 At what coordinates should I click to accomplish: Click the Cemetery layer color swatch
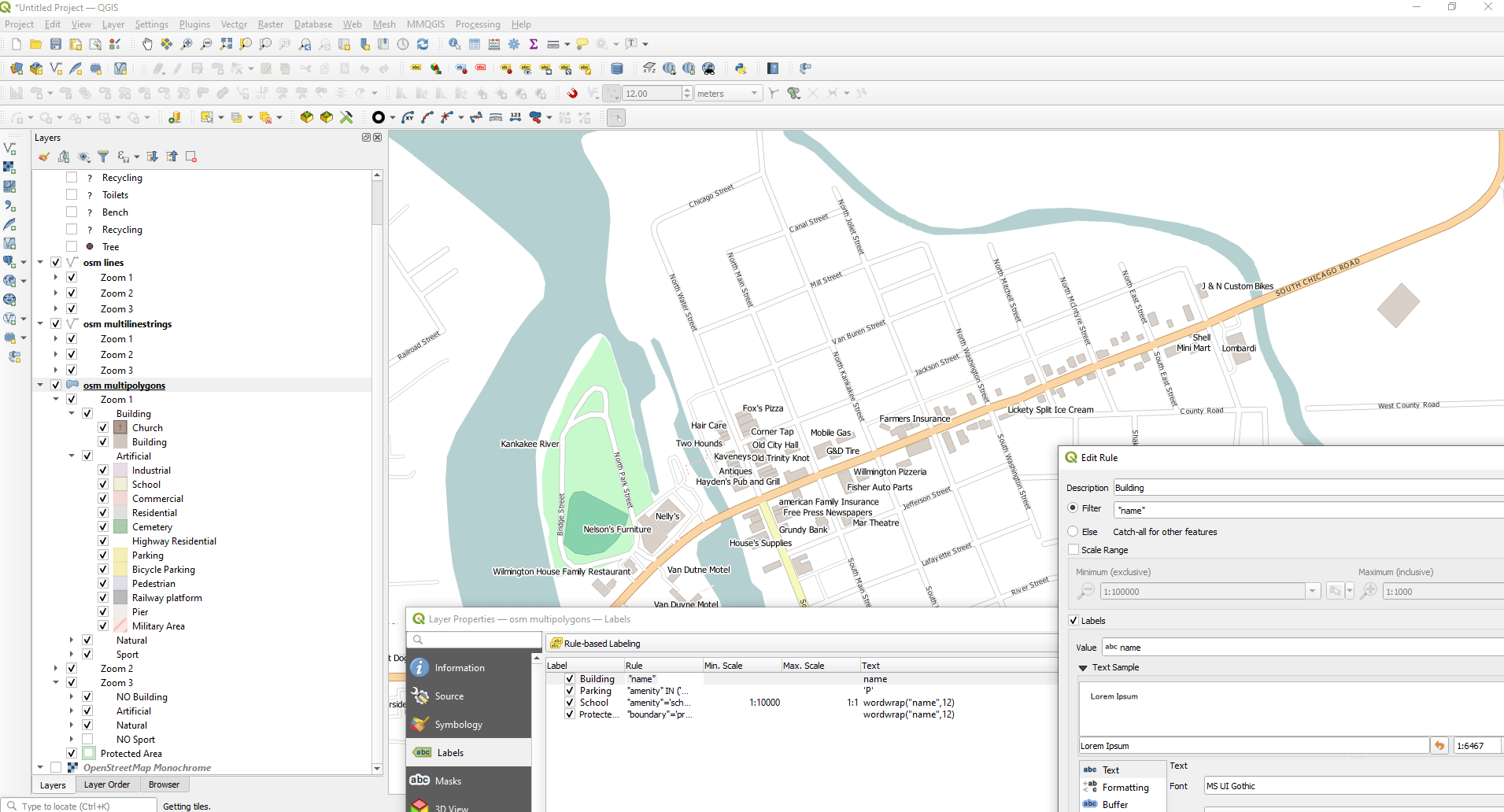(120, 526)
